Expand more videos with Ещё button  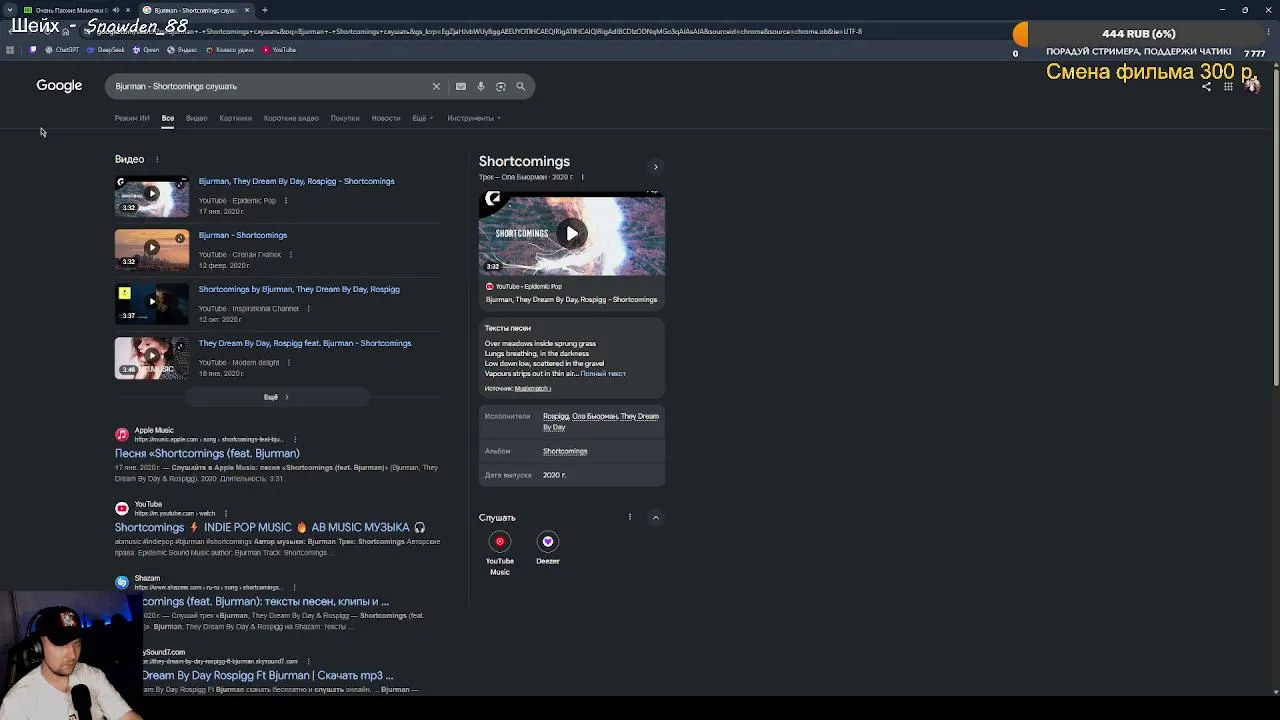click(277, 397)
